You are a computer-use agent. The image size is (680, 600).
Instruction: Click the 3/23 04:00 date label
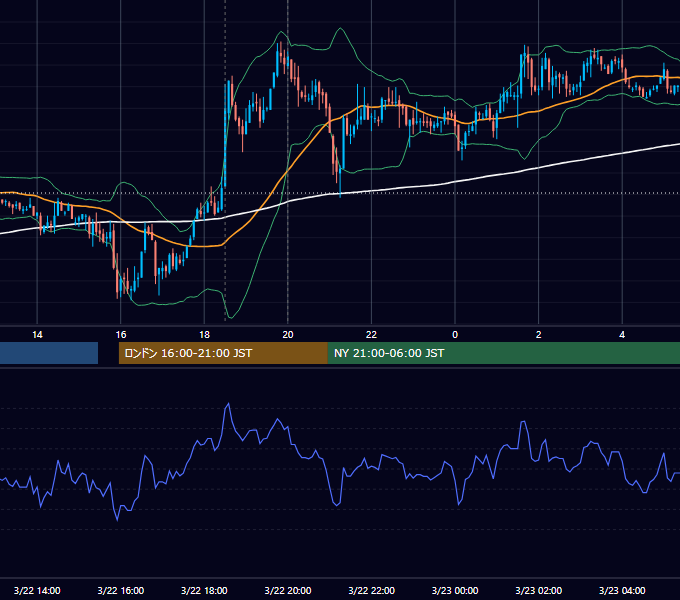(x=622, y=590)
